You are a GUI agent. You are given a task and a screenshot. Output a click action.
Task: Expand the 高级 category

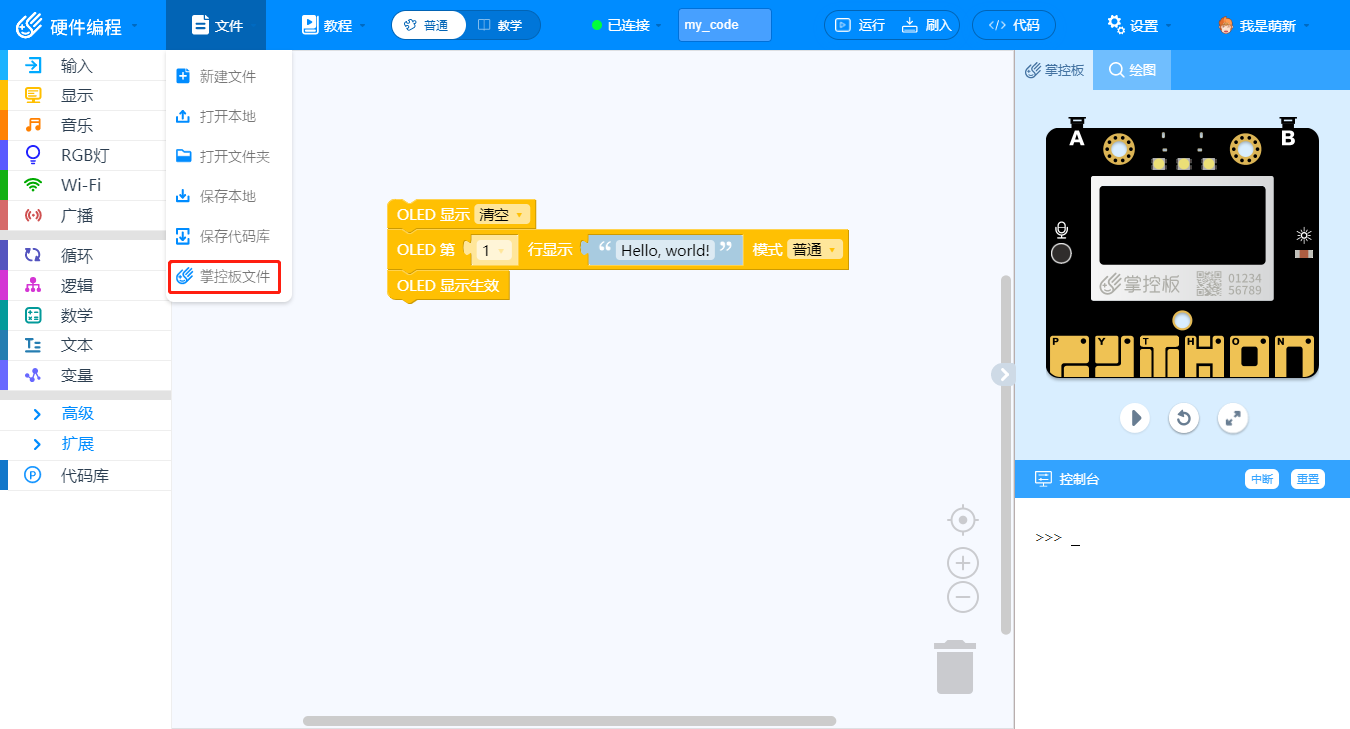tap(86, 414)
